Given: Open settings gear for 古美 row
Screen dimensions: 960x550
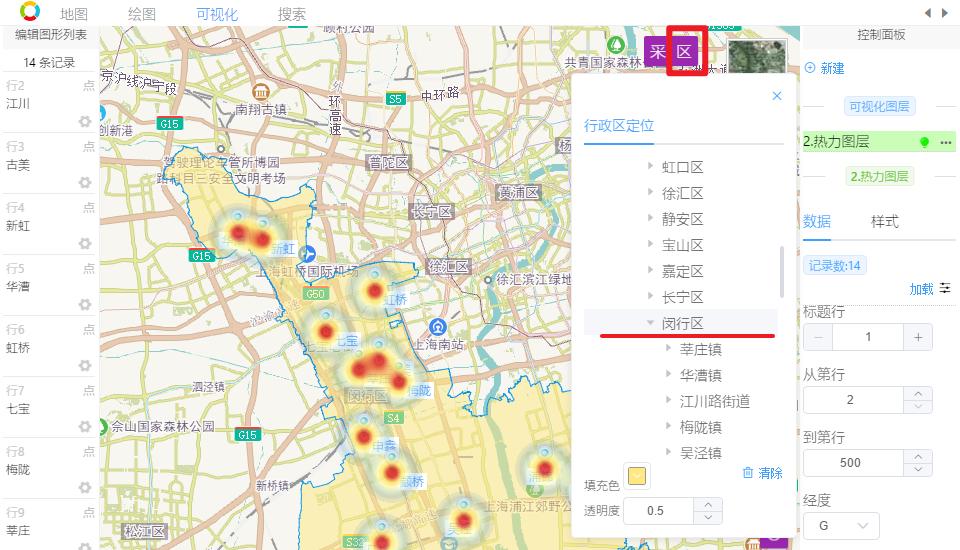Looking at the screenshot, I should (85, 182).
